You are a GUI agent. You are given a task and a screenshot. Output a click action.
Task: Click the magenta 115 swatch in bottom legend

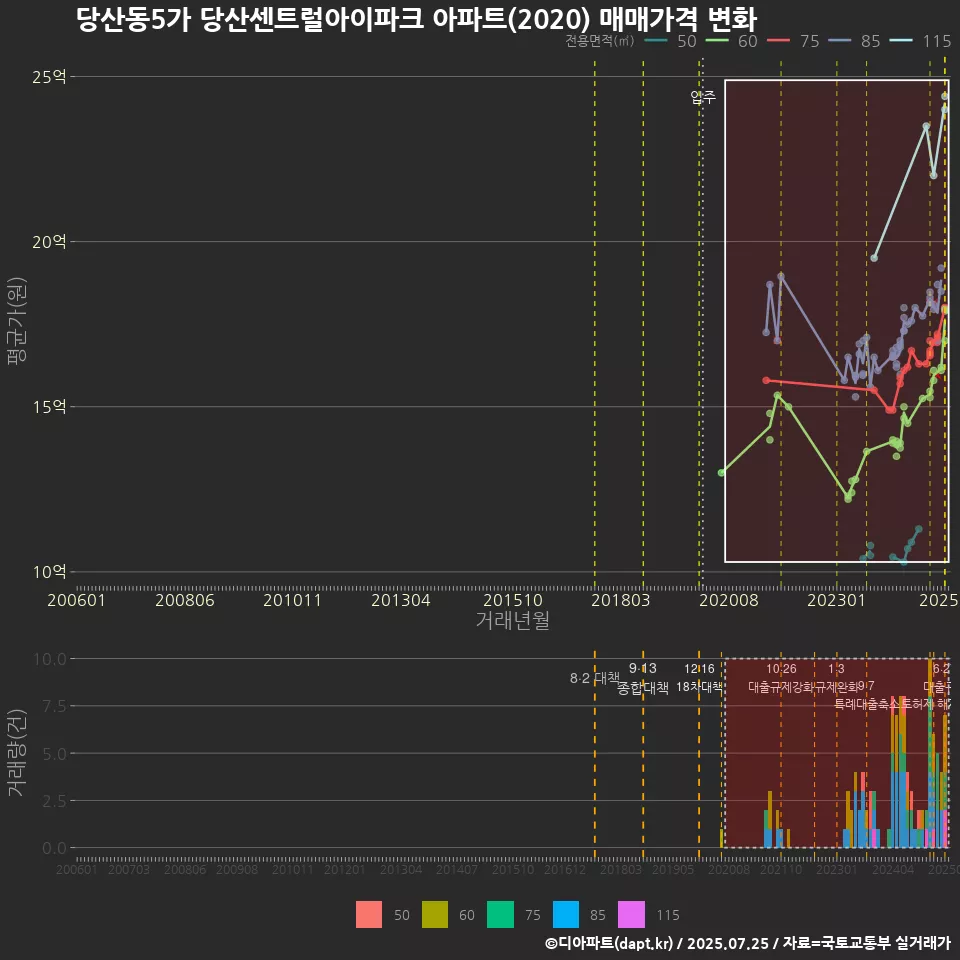631,915
